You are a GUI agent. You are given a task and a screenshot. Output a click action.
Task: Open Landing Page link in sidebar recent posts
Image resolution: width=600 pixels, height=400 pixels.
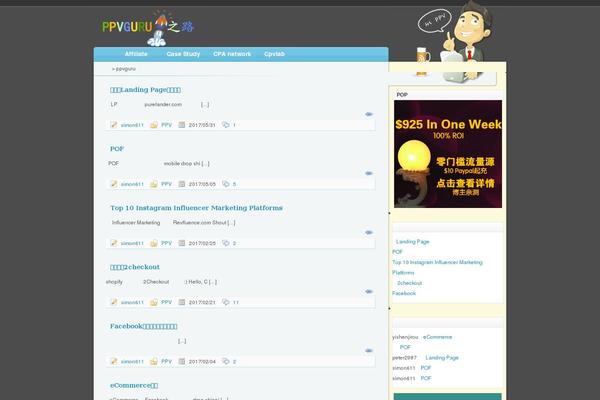(x=412, y=242)
